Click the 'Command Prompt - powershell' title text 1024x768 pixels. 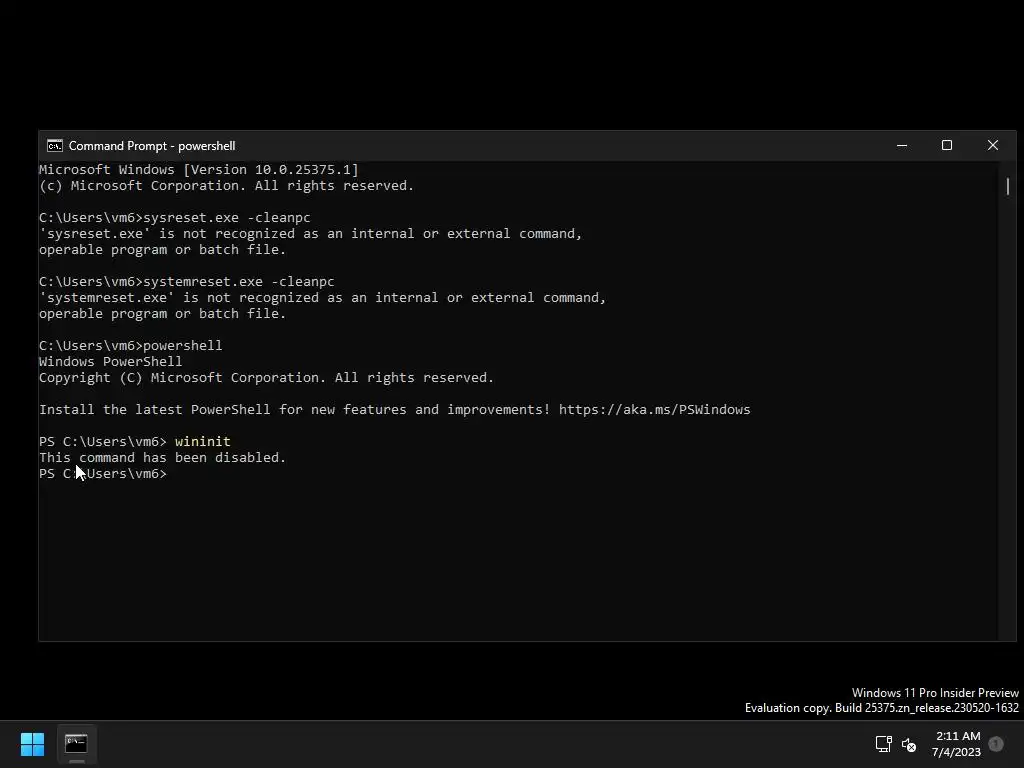152,146
